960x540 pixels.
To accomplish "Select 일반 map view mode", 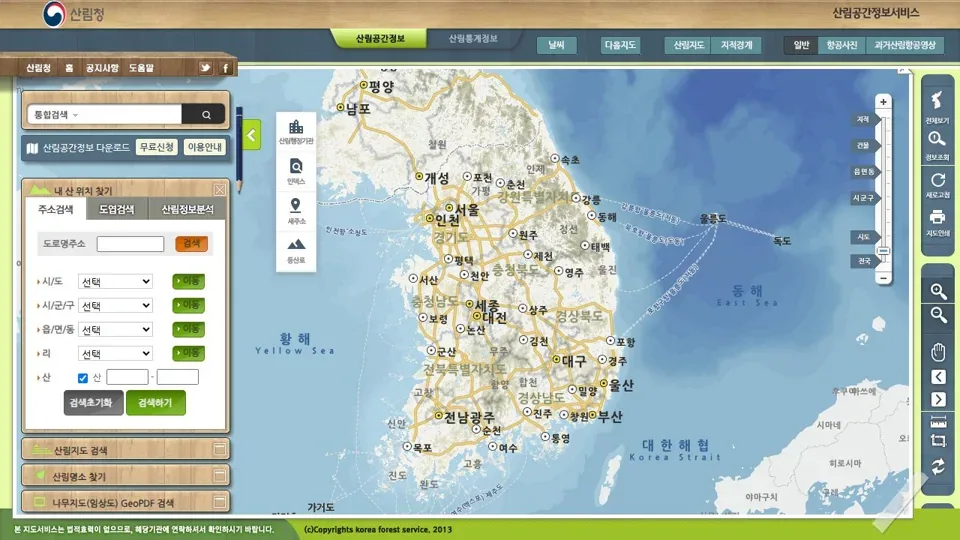I will pos(801,45).
